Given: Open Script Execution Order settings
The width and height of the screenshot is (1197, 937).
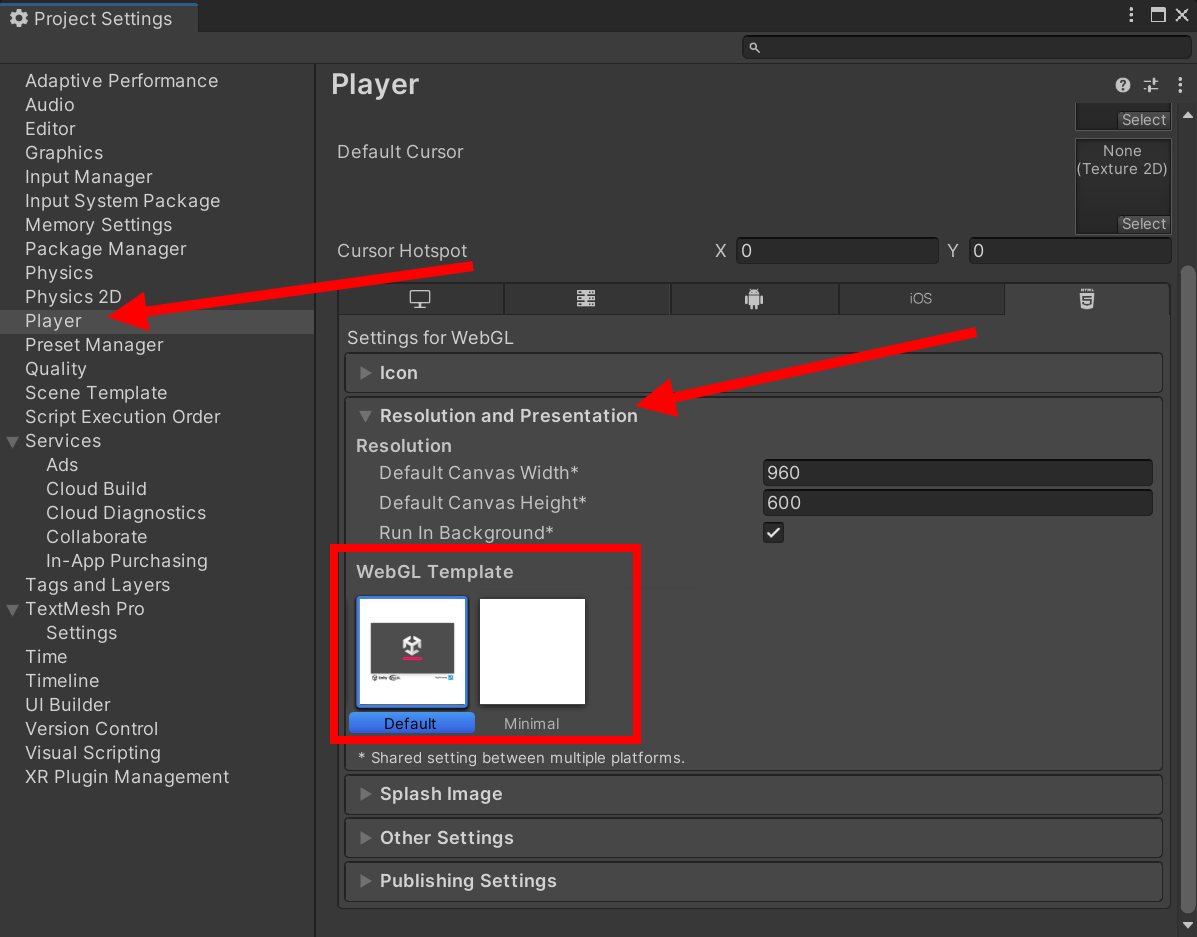Looking at the screenshot, I should pyautogui.click(x=122, y=417).
